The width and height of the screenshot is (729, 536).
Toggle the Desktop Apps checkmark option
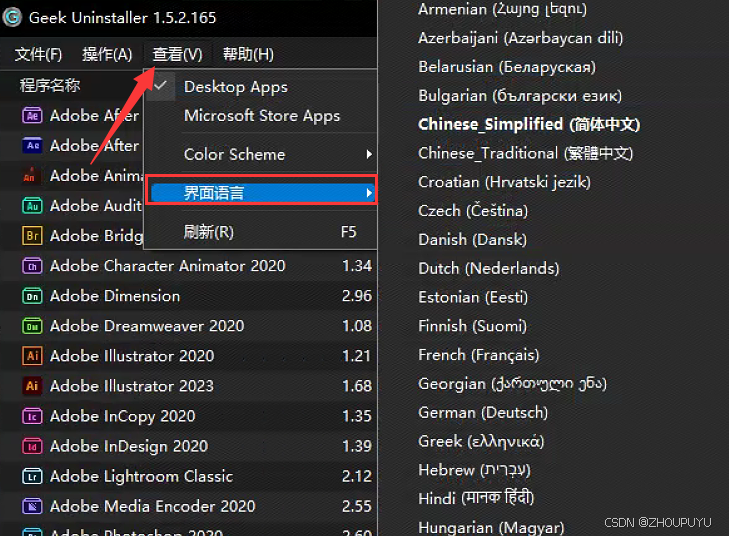pyautogui.click(x=262, y=87)
